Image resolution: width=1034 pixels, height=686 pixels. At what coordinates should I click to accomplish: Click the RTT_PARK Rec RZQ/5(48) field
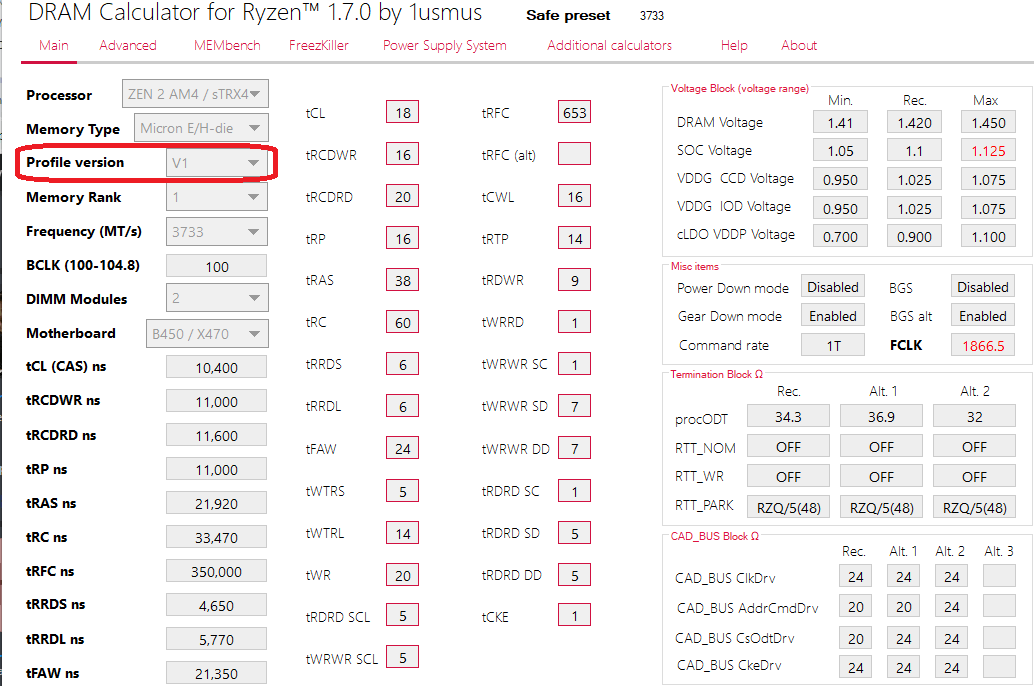coord(788,507)
